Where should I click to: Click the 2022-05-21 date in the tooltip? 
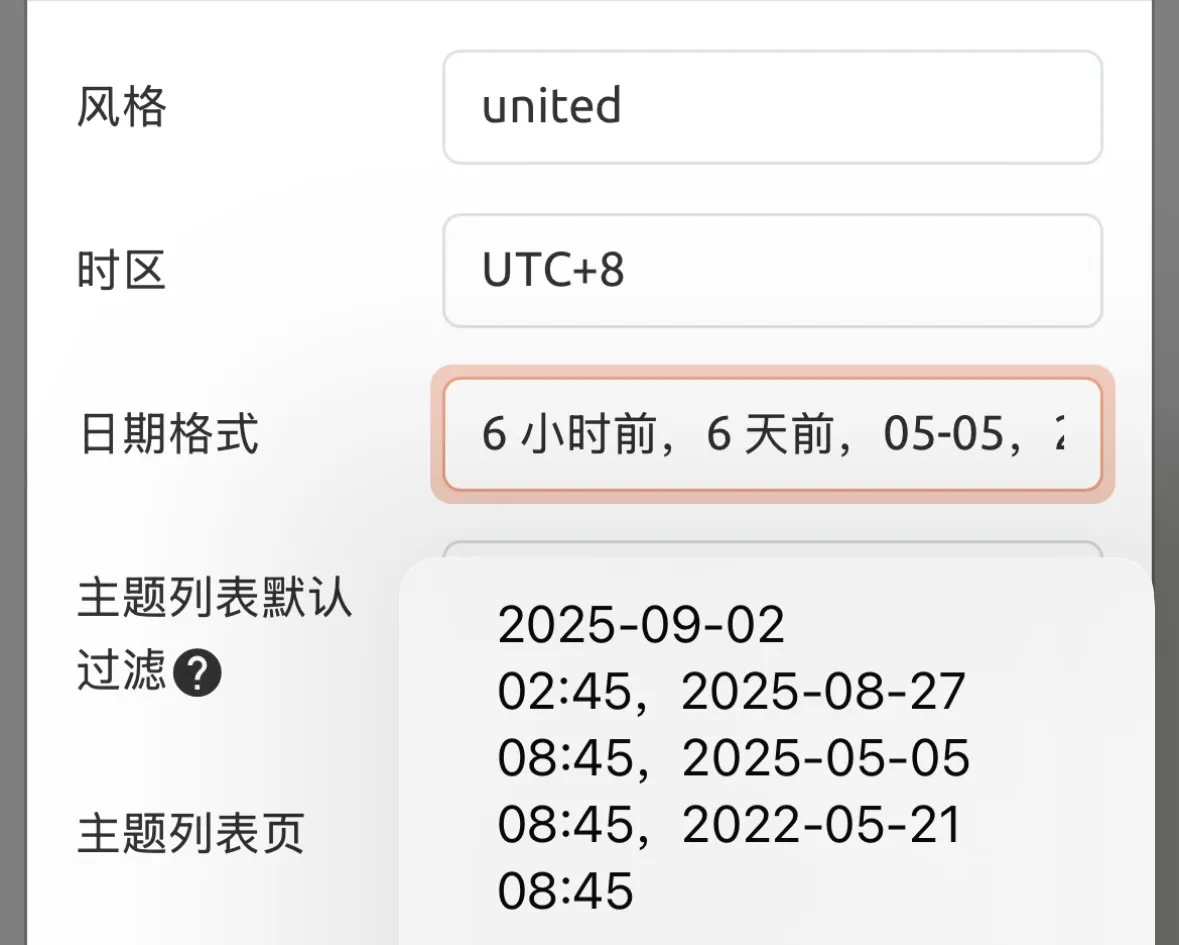[x=821, y=826]
